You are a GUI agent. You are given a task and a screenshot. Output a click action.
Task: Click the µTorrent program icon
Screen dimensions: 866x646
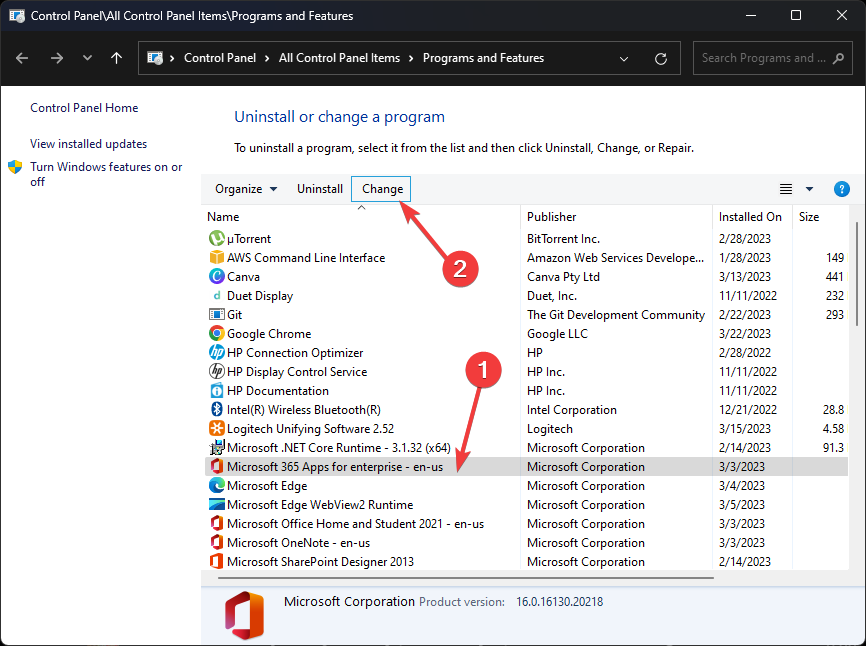tap(216, 239)
